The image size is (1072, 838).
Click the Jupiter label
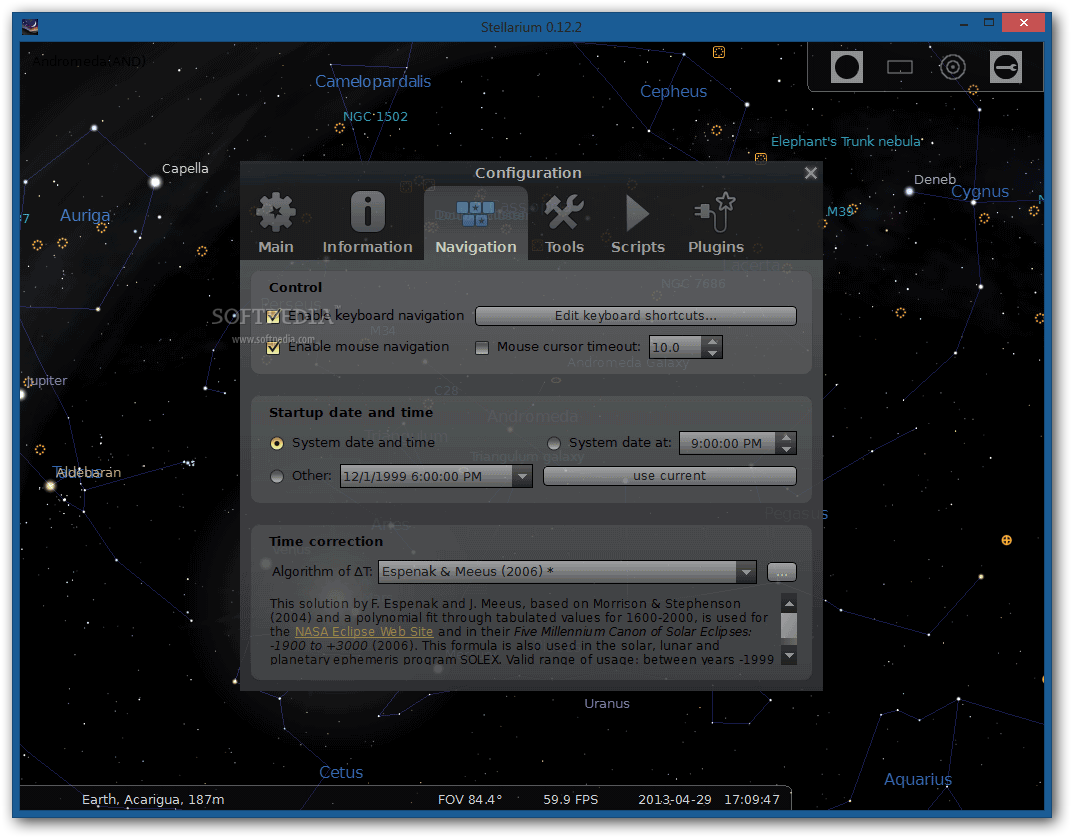(x=46, y=381)
